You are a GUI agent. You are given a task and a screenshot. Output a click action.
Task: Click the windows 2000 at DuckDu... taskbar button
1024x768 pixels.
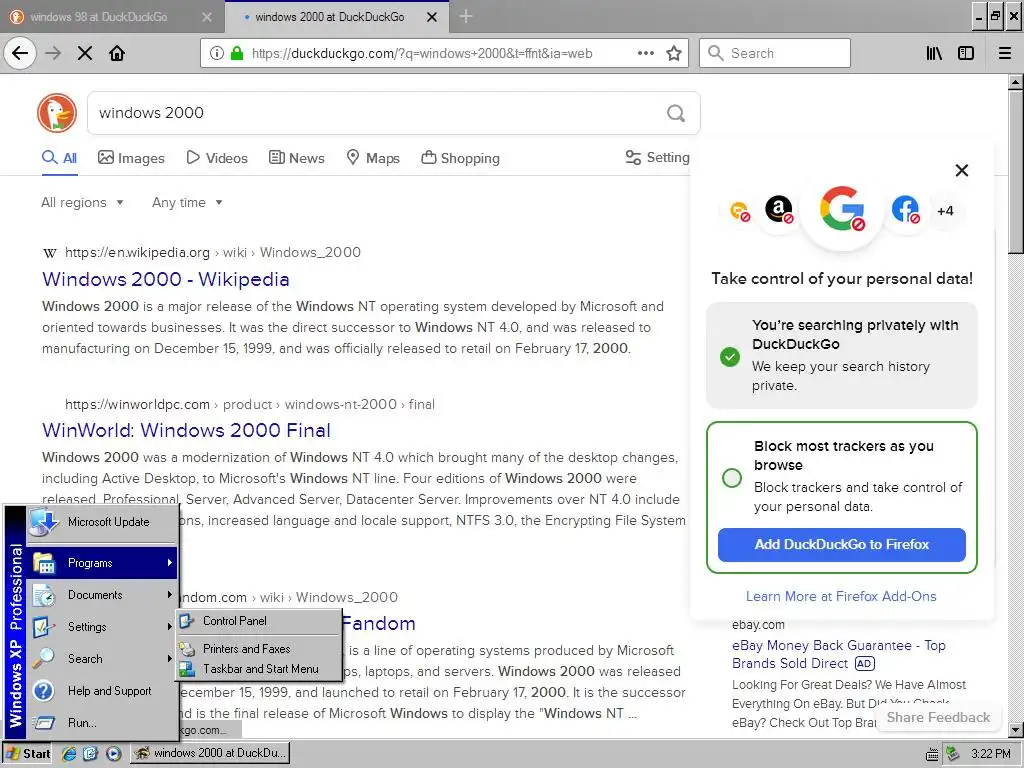[x=210, y=753]
